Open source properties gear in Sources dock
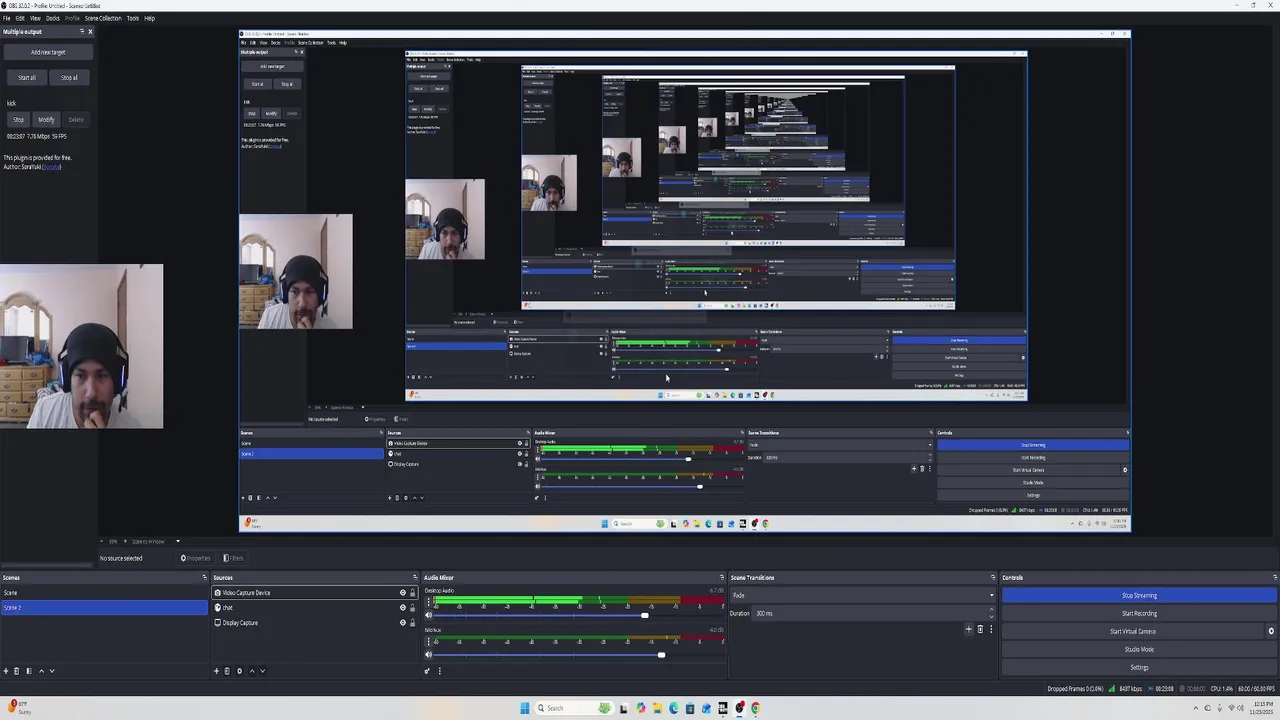The image size is (1280, 720). (239, 671)
